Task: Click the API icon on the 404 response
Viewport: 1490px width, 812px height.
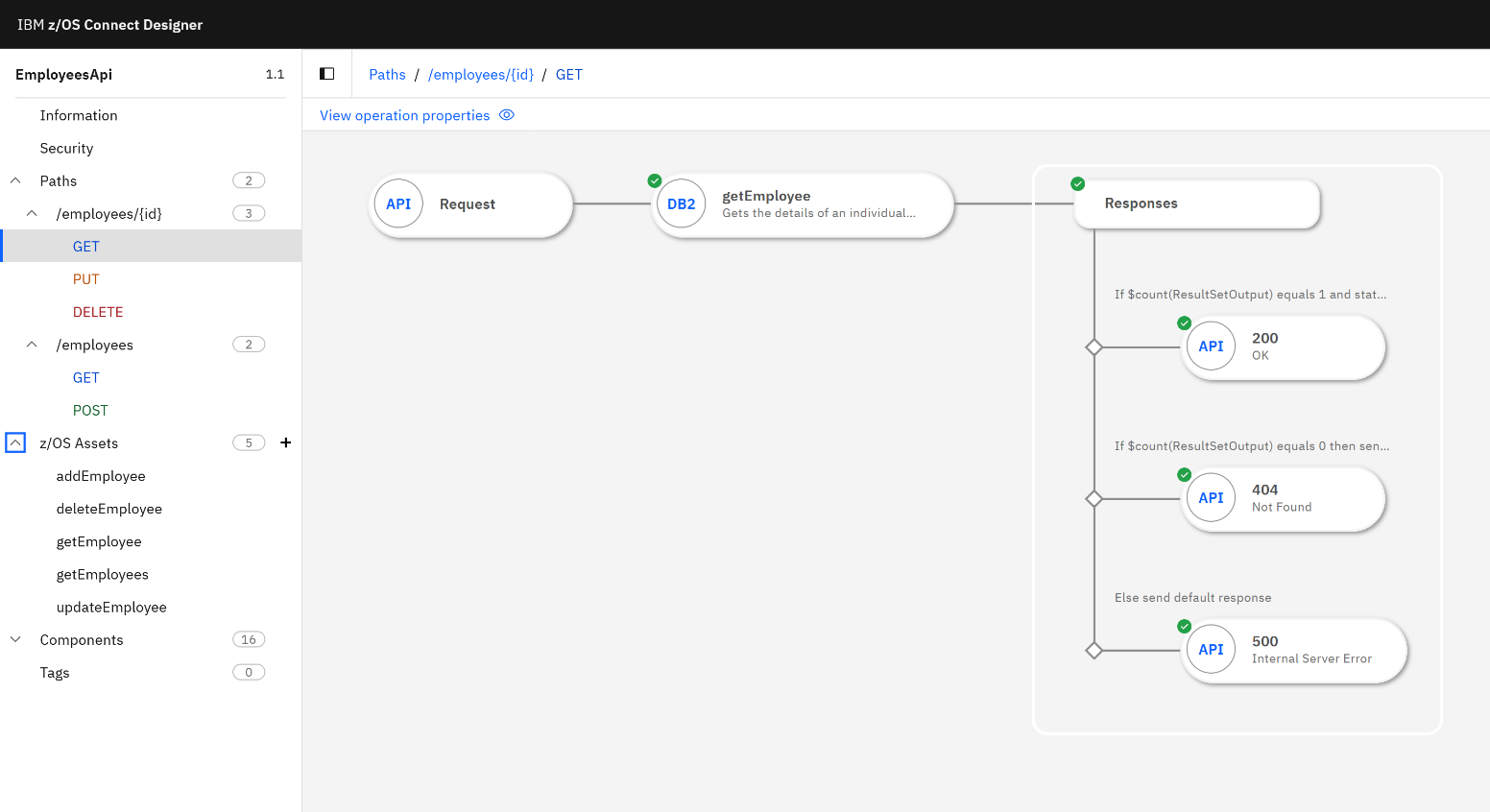Action: (1211, 497)
